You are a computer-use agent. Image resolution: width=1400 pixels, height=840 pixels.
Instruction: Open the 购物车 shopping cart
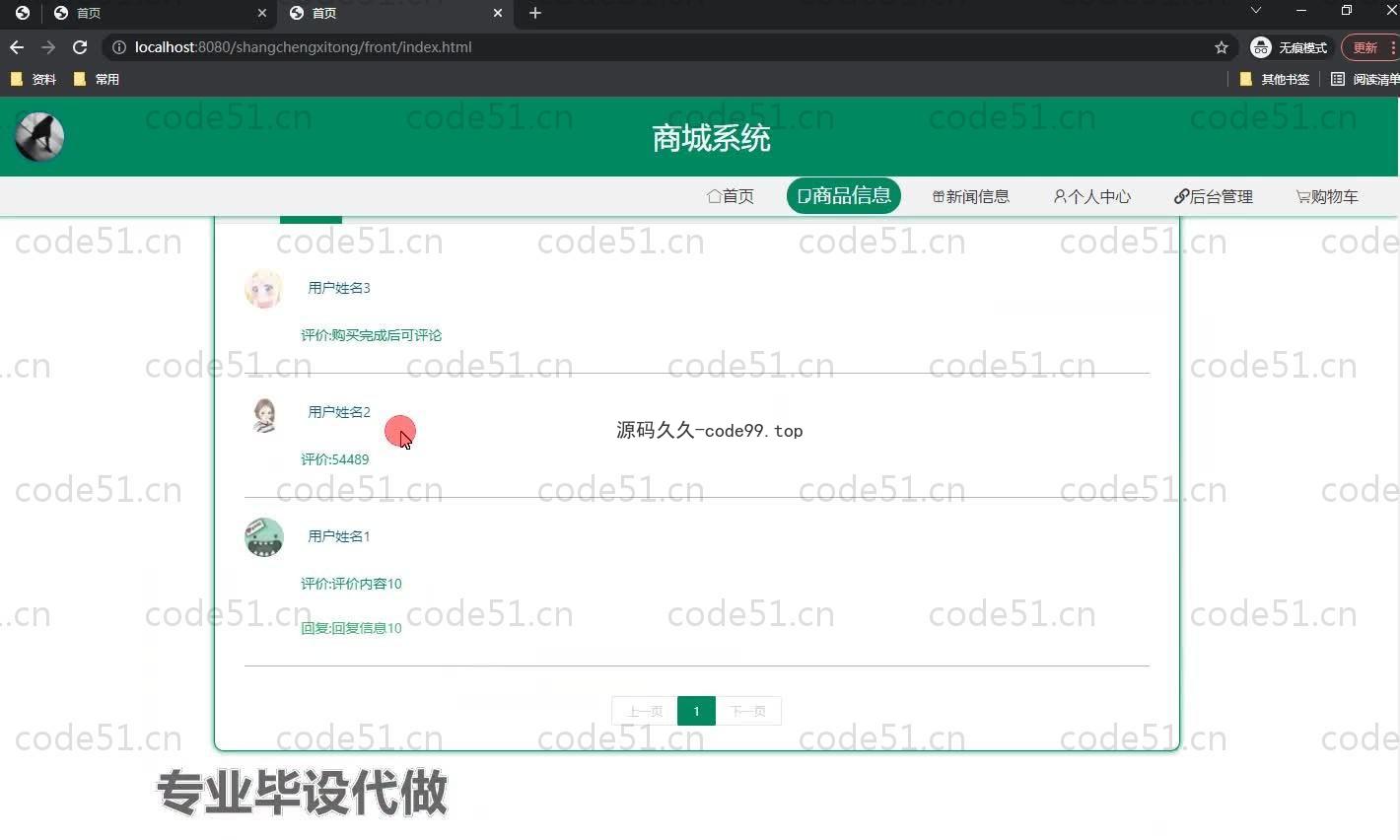click(x=1327, y=196)
